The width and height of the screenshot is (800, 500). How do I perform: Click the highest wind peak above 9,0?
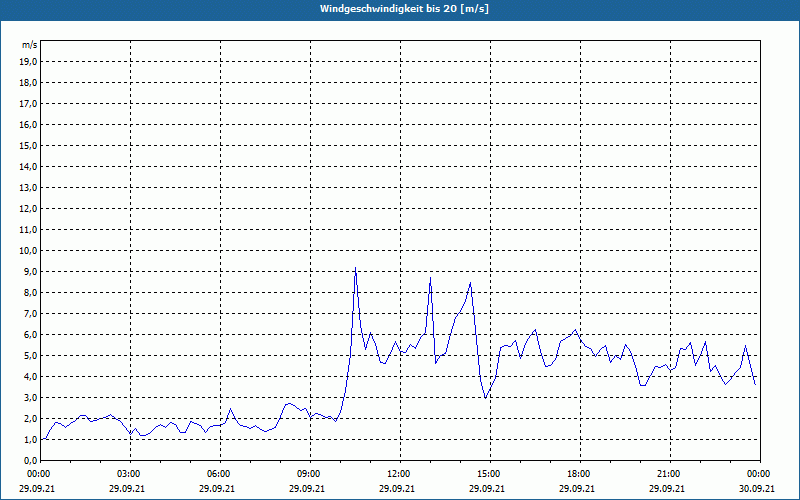[x=355, y=268]
